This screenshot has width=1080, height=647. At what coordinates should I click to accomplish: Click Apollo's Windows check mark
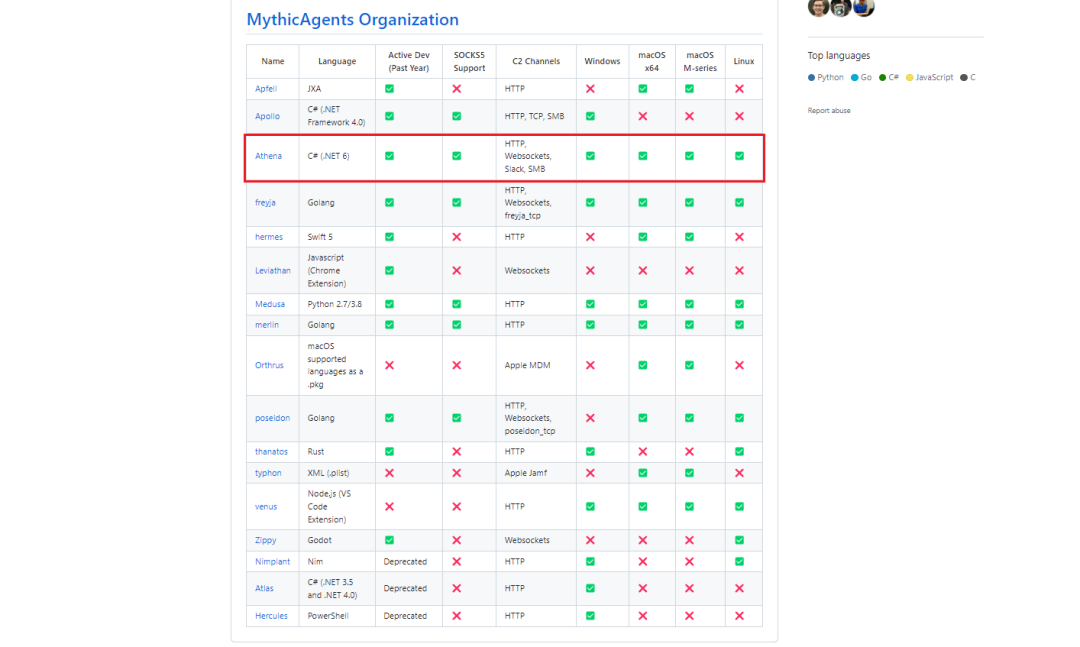[x=590, y=116]
